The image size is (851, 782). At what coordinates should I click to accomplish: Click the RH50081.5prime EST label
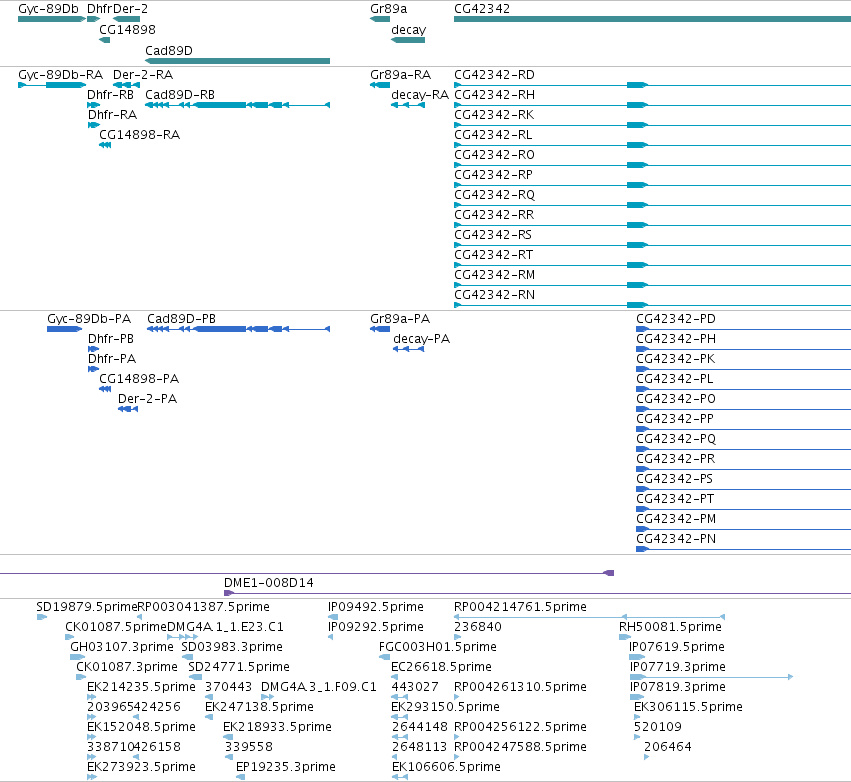[670, 627]
